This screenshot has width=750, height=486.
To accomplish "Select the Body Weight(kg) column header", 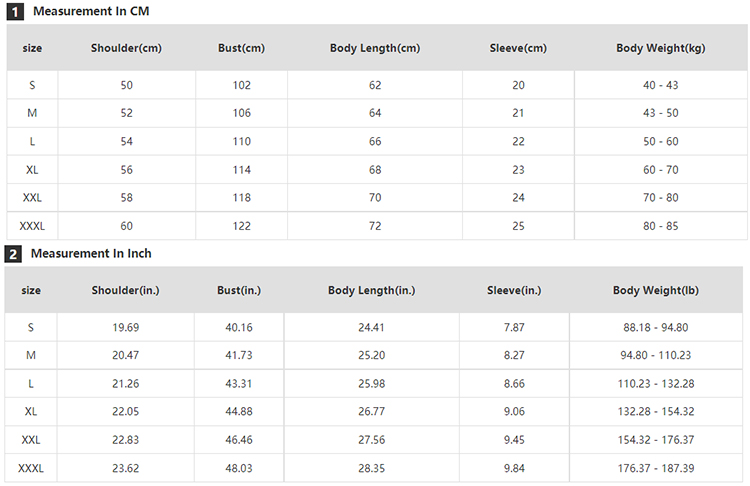I will [x=661, y=48].
